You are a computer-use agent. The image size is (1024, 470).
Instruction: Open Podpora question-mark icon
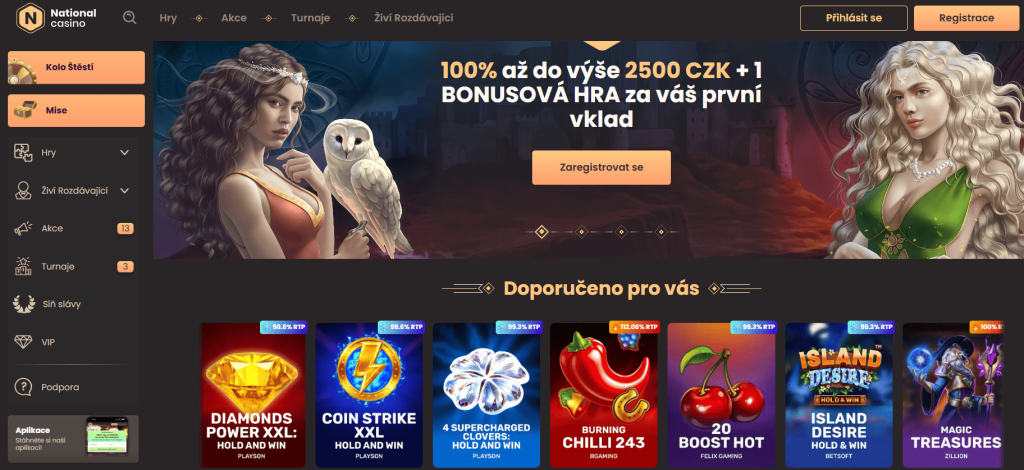tap(24, 387)
